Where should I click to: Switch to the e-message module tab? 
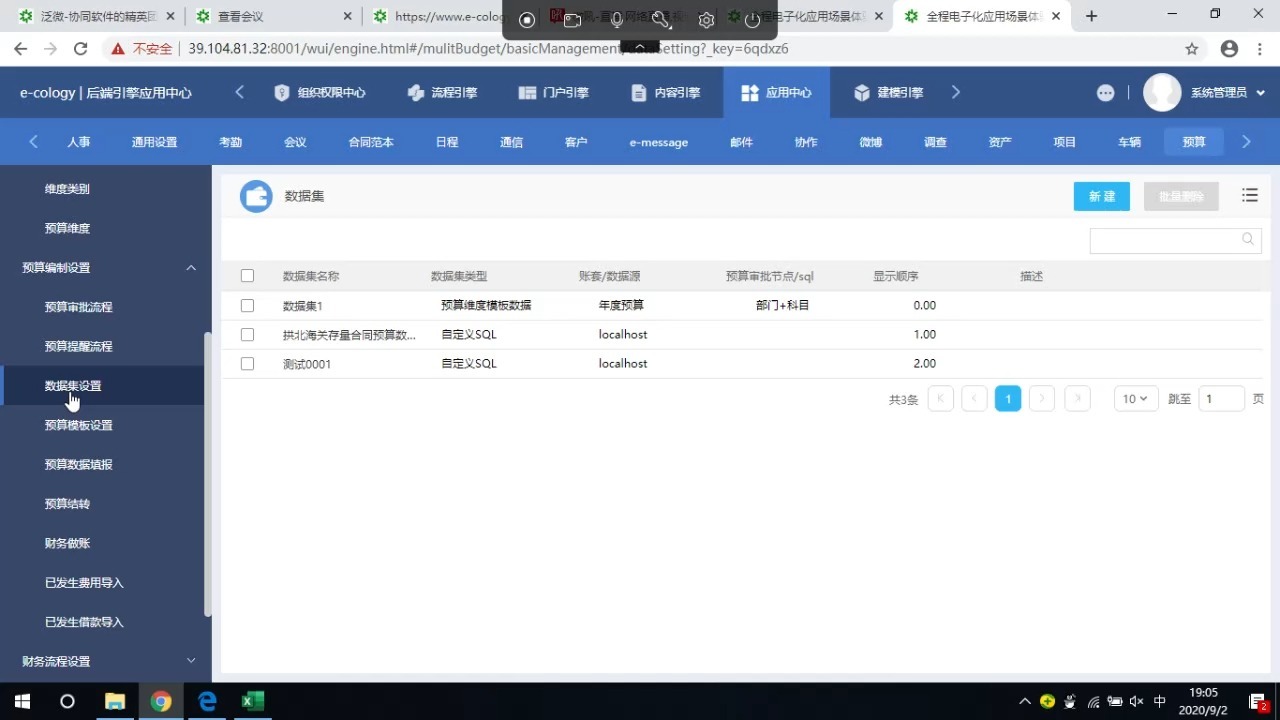click(x=659, y=142)
